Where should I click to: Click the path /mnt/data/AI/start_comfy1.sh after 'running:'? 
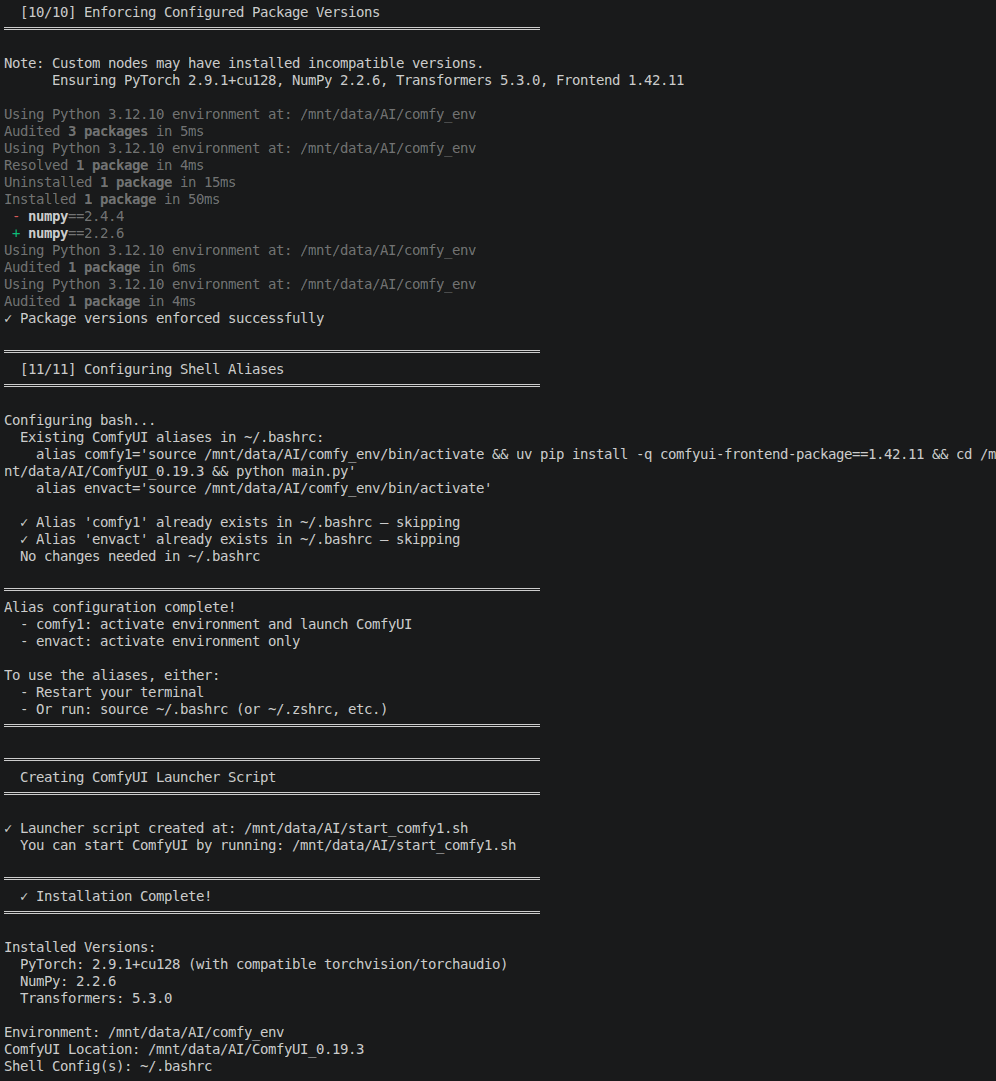(x=404, y=846)
